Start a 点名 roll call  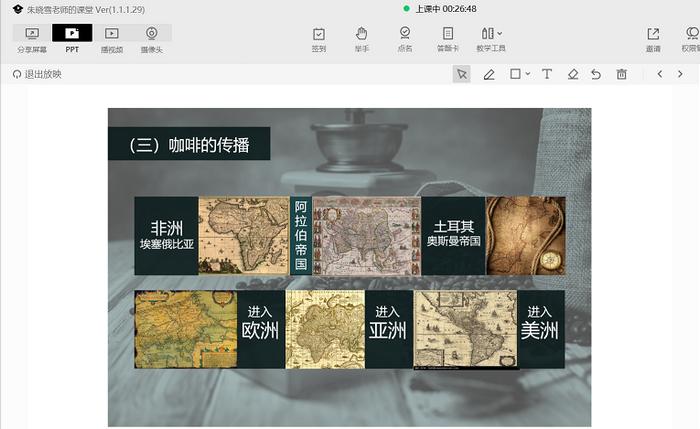tap(405, 39)
